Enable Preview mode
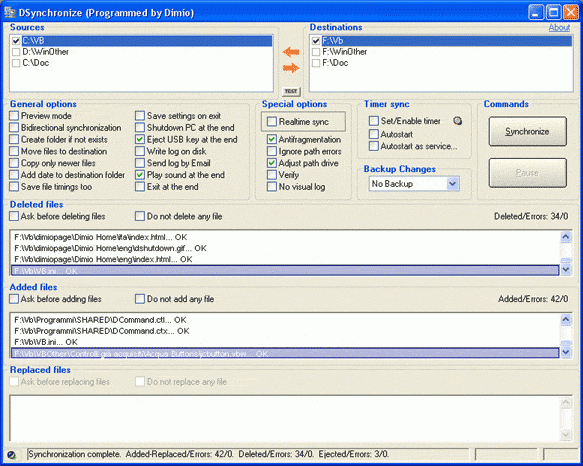Image resolution: width=583 pixels, height=466 pixels. tap(14, 116)
